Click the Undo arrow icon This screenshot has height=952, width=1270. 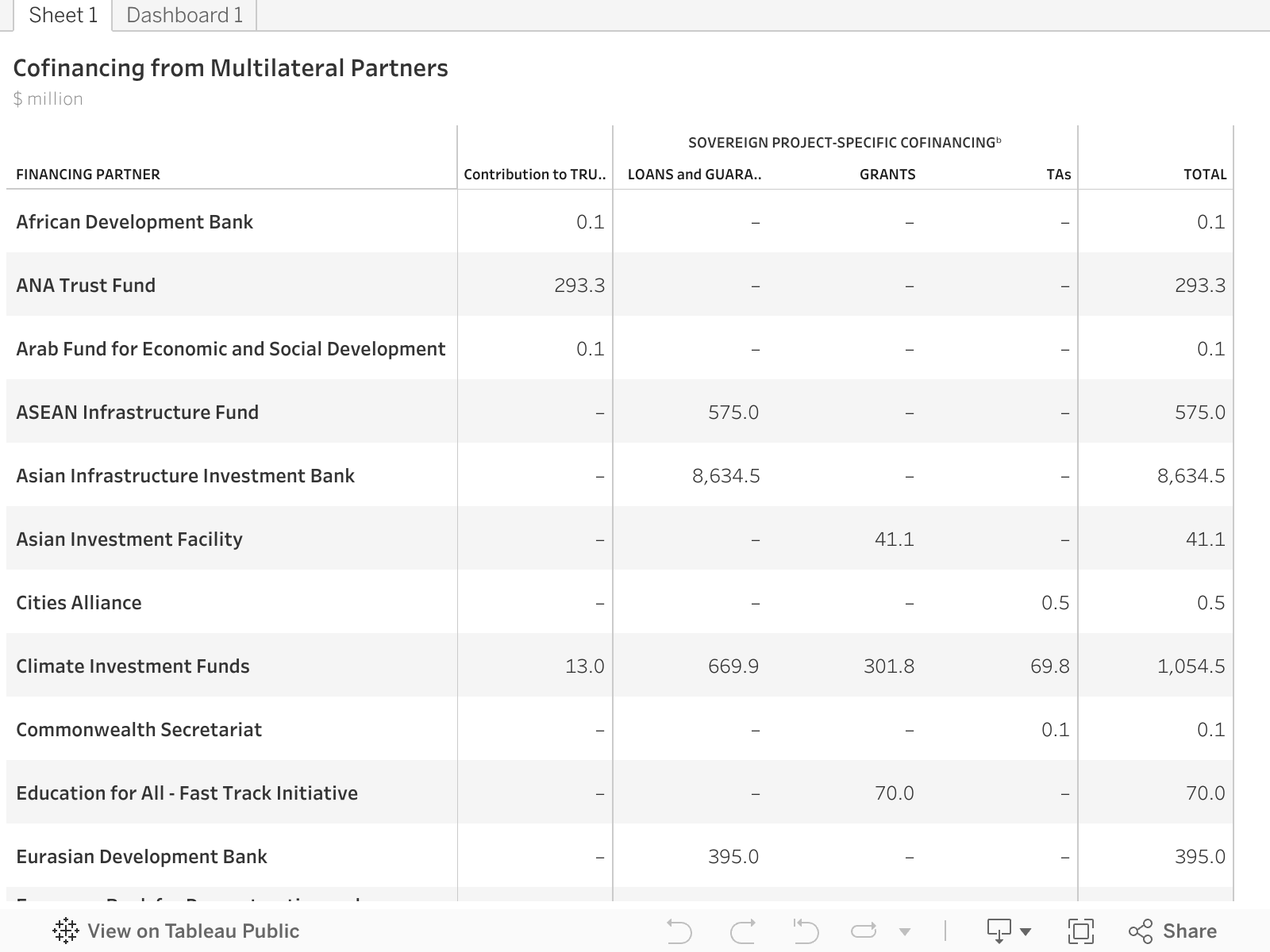coord(679,931)
